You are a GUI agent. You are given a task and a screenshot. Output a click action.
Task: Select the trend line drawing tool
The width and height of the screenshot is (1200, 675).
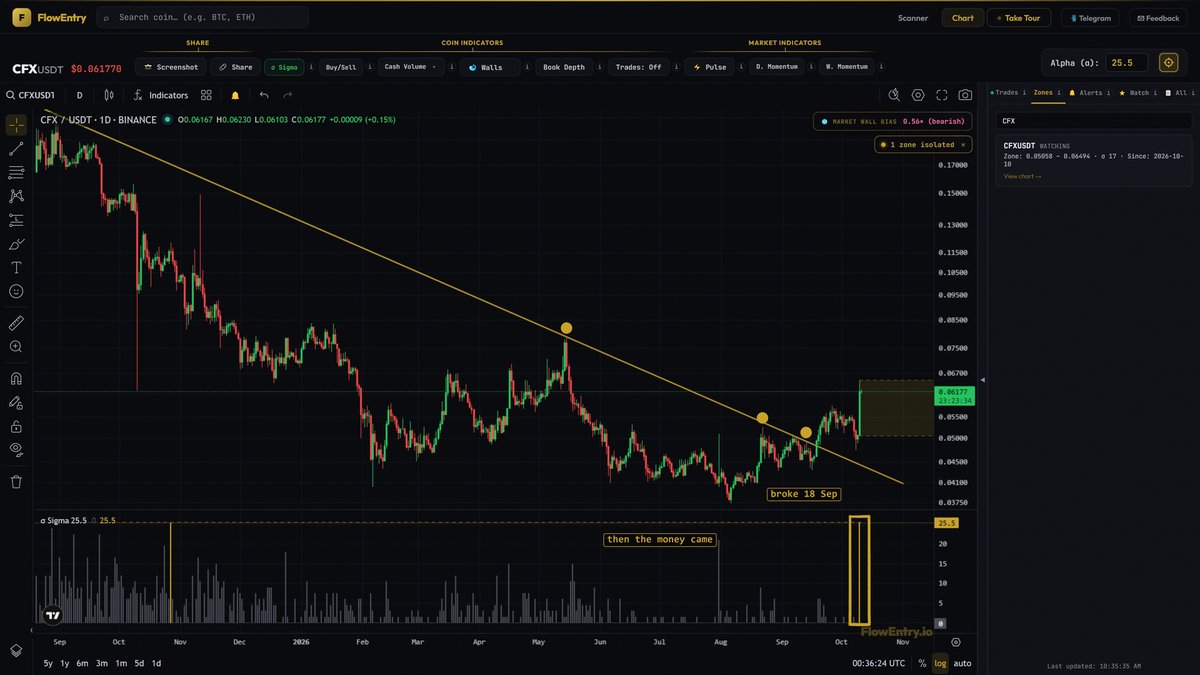(16, 148)
